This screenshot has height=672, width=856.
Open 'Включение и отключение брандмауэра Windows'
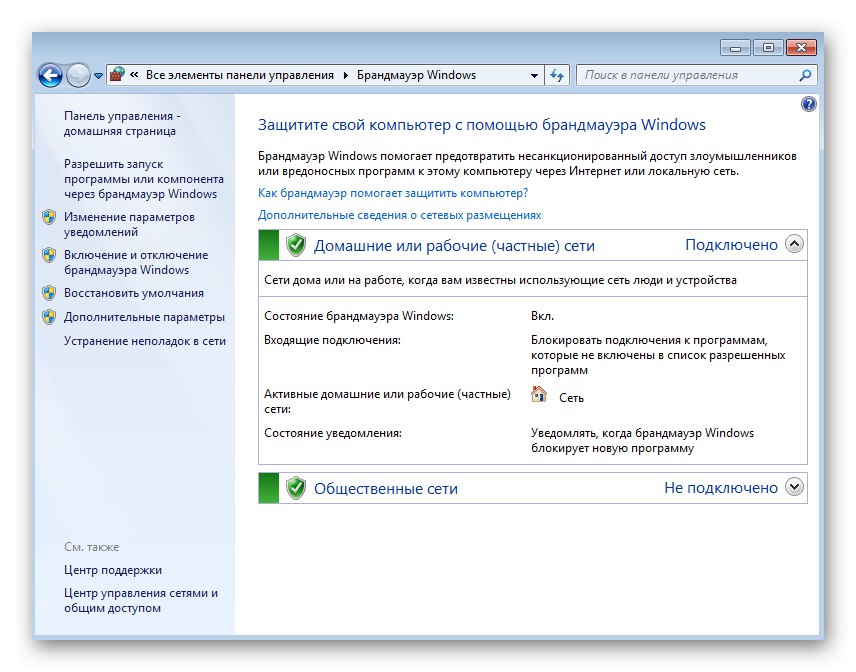(x=136, y=263)
